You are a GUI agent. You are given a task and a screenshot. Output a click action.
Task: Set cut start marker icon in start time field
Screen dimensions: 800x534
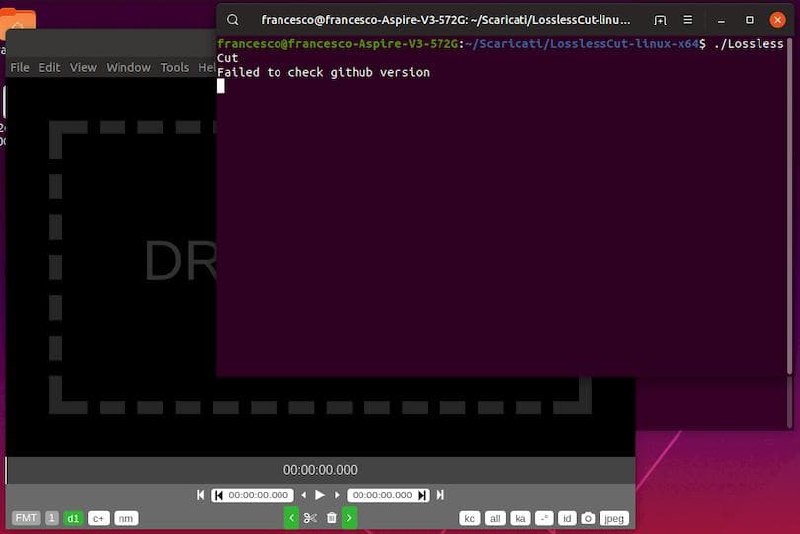[219, 495]
